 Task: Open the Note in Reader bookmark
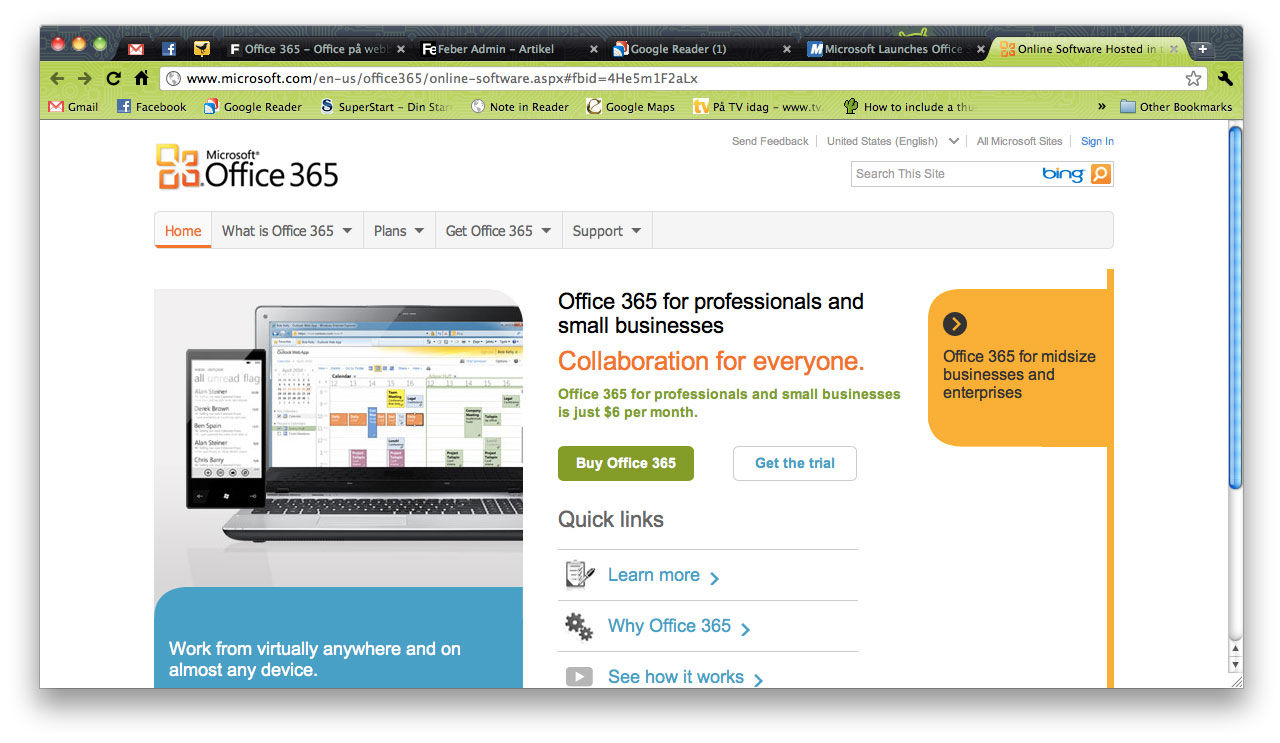click(x=519, y=107)
